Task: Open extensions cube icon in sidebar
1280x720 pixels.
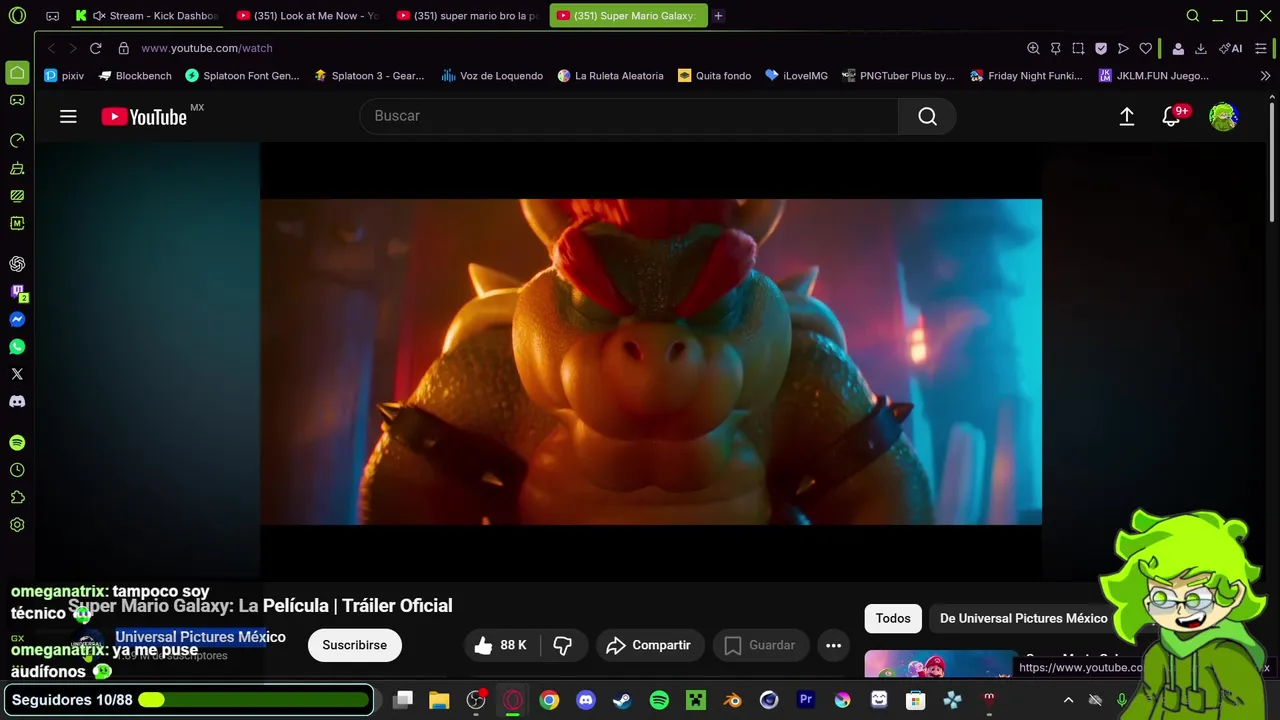Action: pyautogui.click(x=17, y=497)
